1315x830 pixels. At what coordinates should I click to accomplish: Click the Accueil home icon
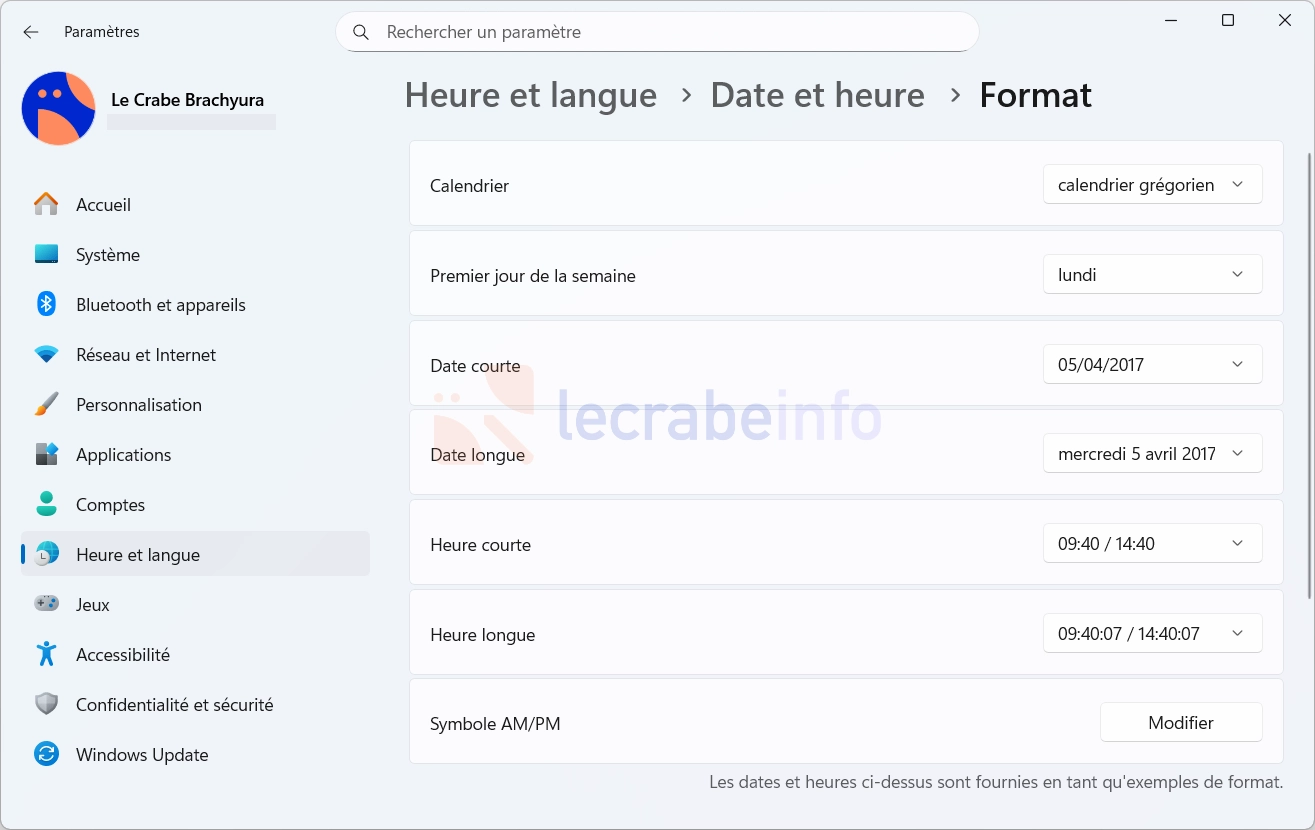(x=46, y=204)
